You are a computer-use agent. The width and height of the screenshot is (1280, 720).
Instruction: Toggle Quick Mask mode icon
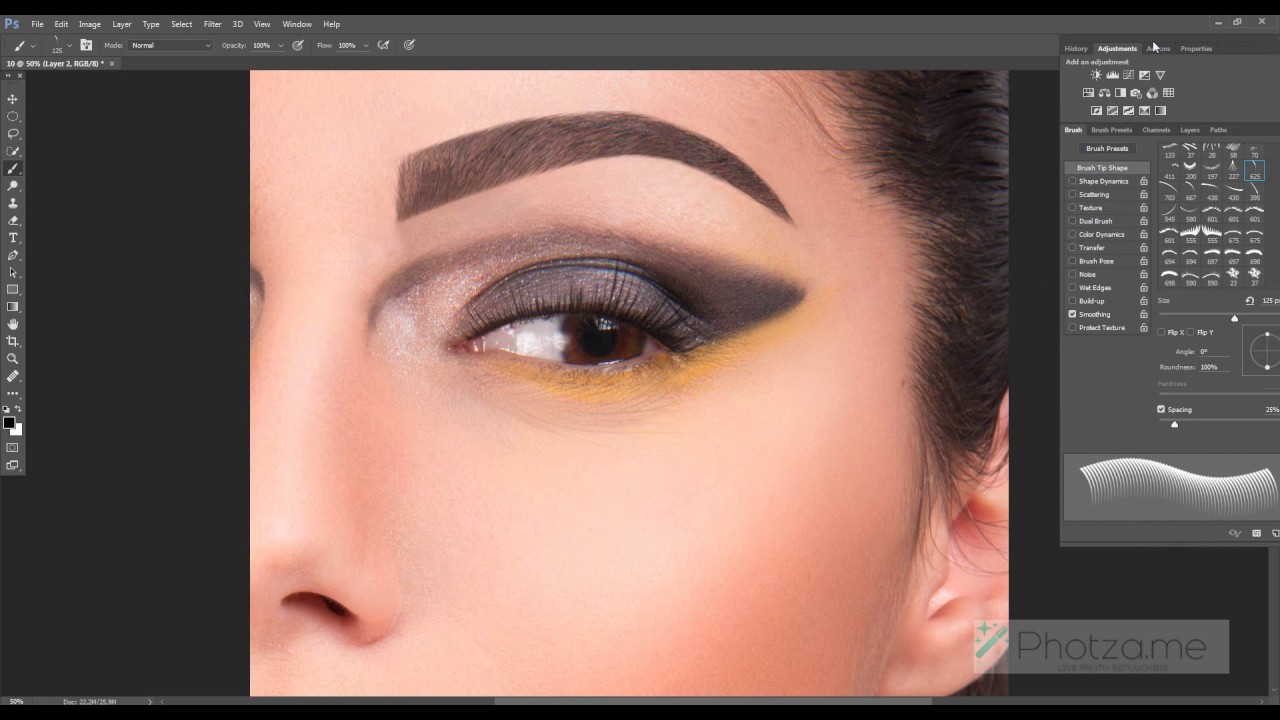13,447
